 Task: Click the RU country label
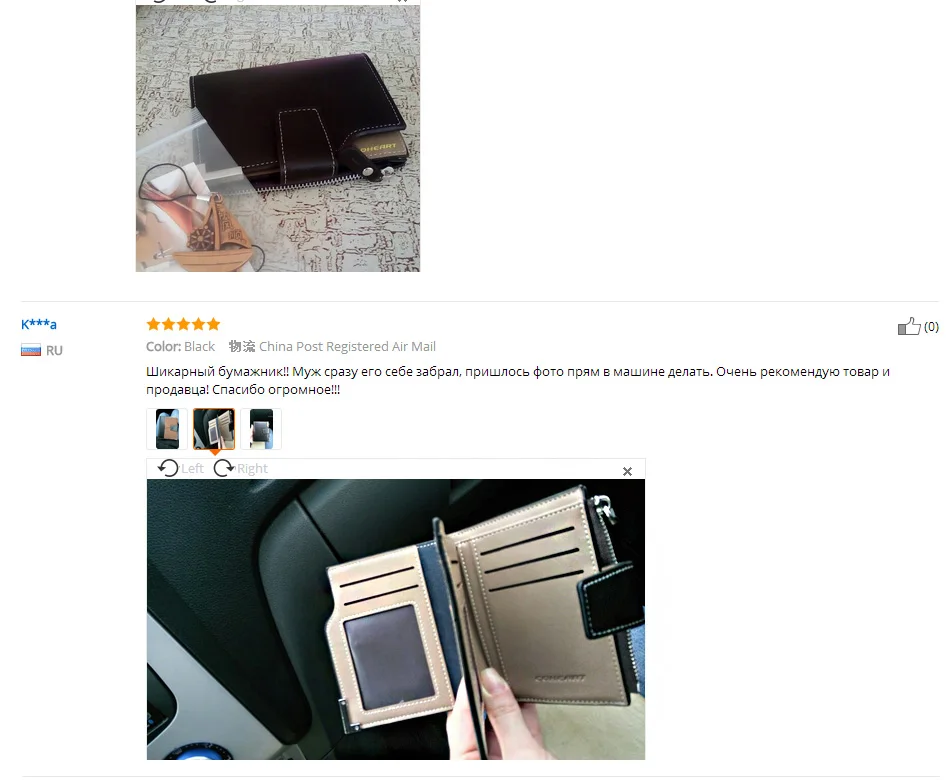tap(54, 350)
